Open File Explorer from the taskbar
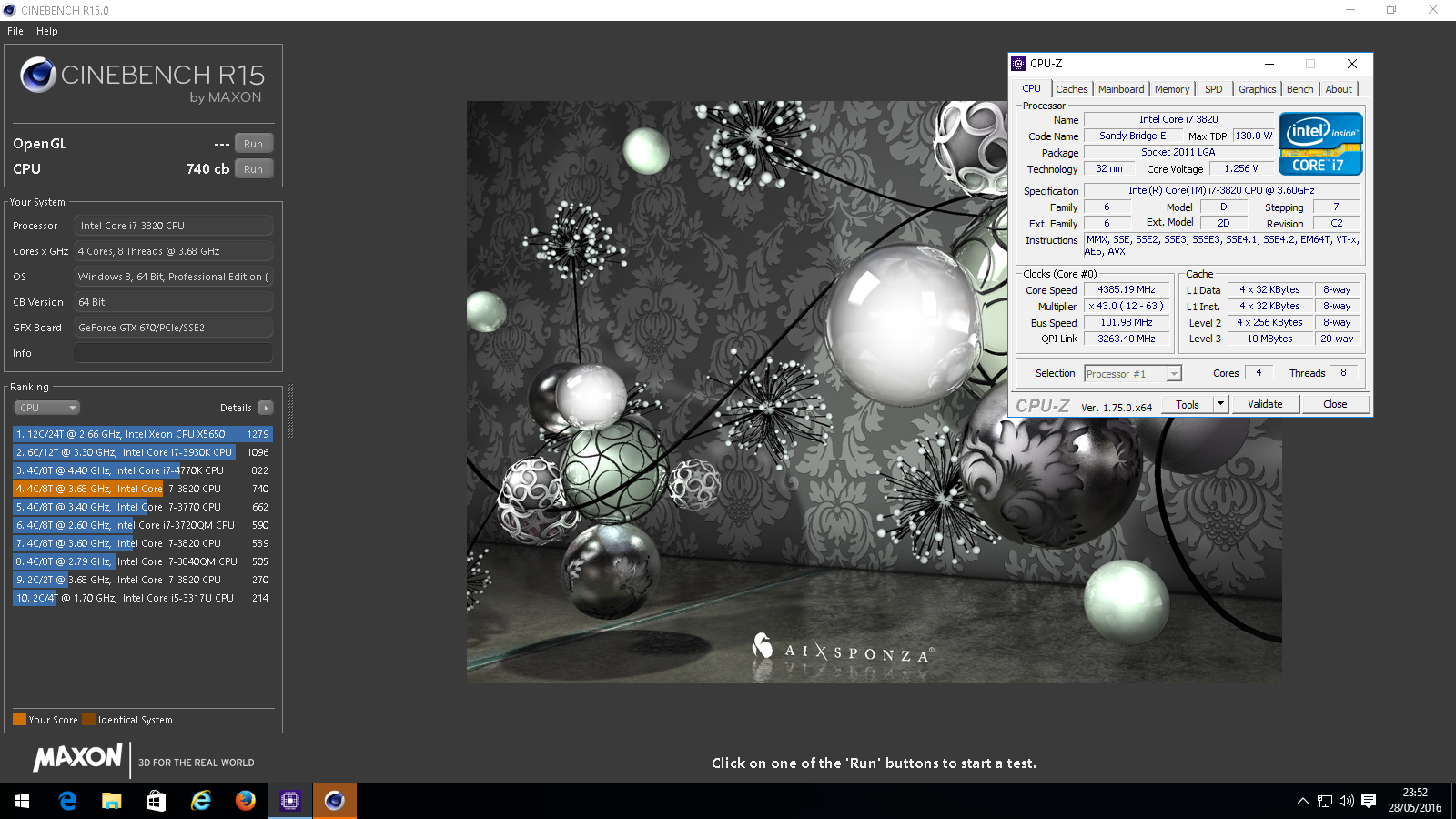1456x819 pixels. [111, 801]
